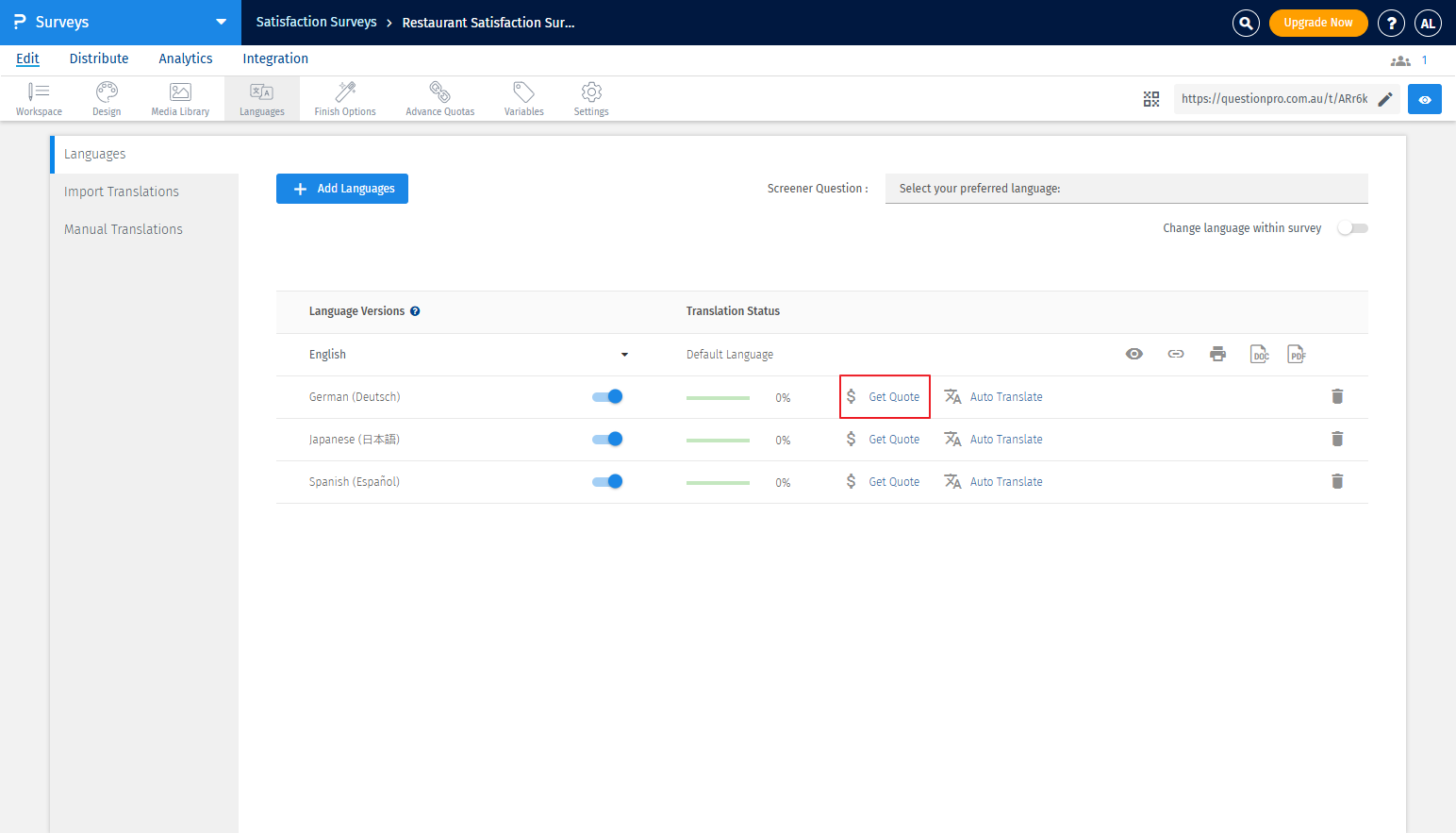Viewport: 1456px width, 833px height.
Task: Export English survey as PDF
Action: (1297, 354)
